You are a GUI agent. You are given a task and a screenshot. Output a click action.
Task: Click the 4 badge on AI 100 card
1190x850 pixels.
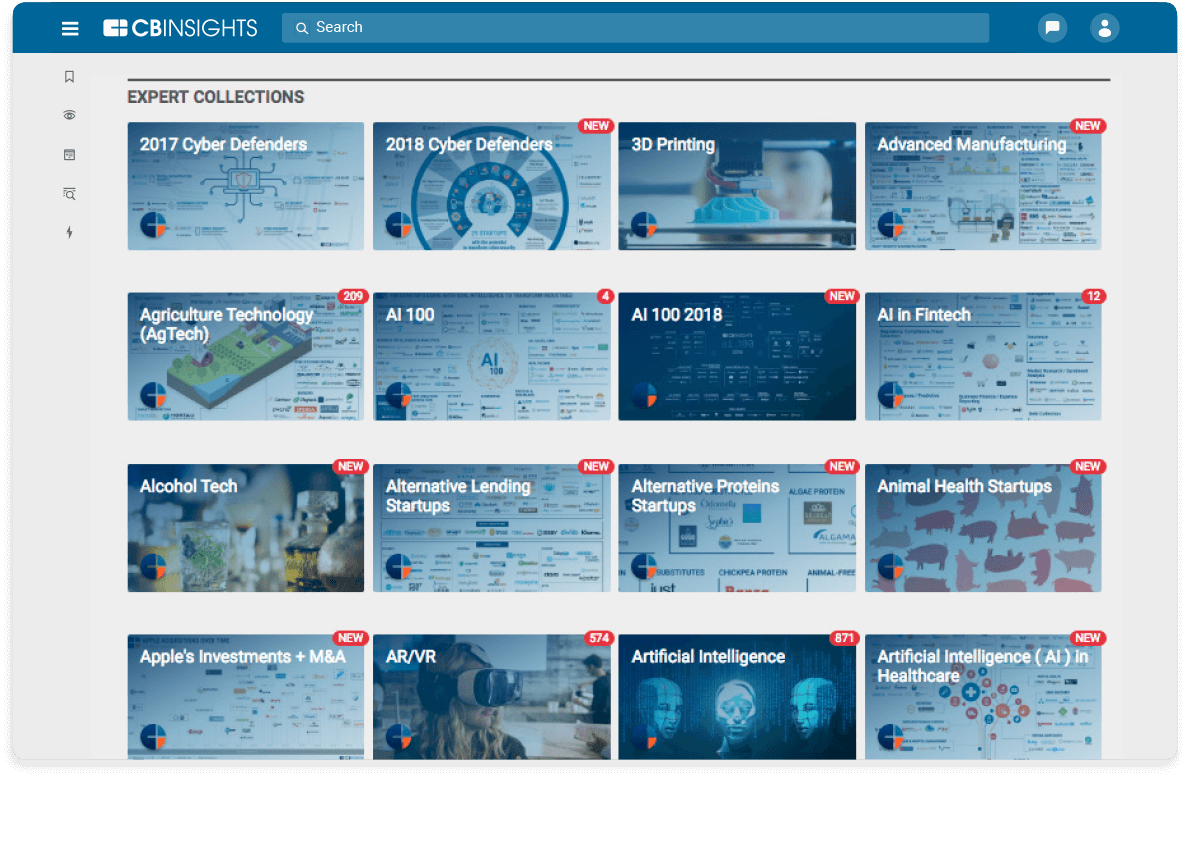604,296
